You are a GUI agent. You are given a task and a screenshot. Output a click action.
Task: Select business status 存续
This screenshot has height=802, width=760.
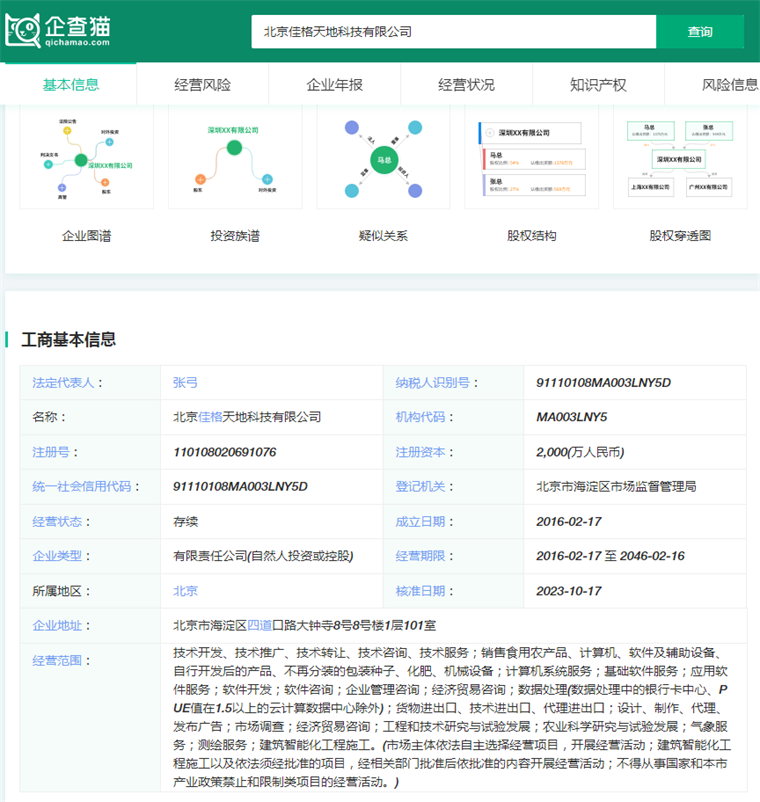point(185,522)
